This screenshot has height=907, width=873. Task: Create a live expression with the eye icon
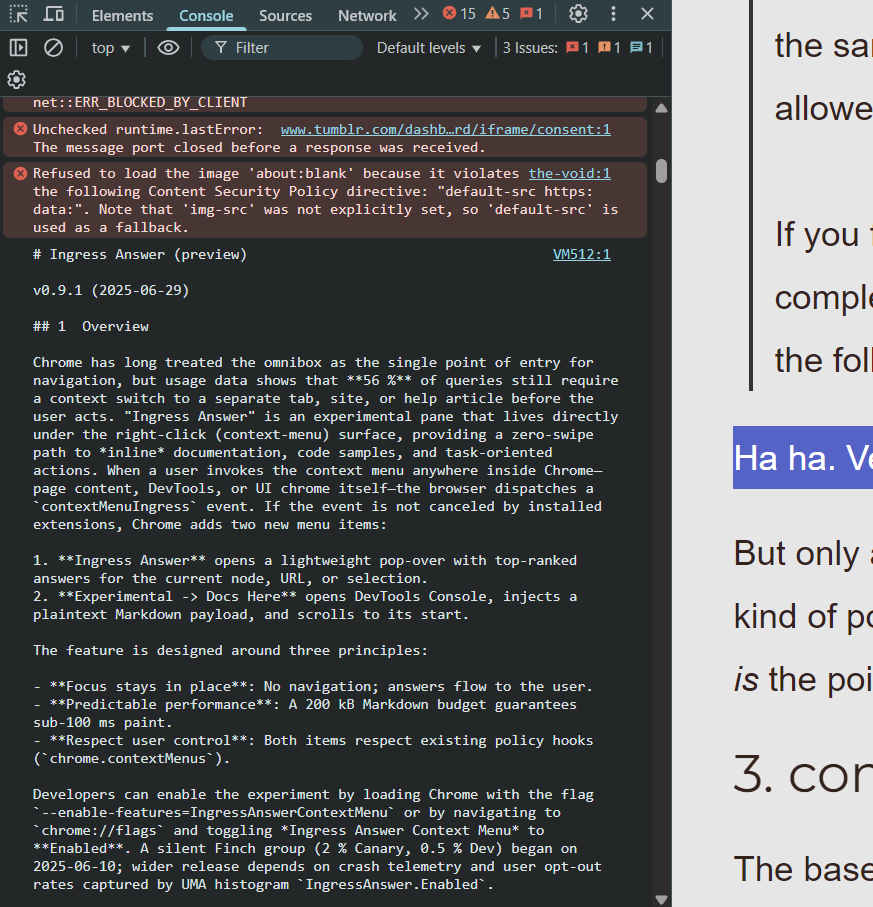pos(168,48)
